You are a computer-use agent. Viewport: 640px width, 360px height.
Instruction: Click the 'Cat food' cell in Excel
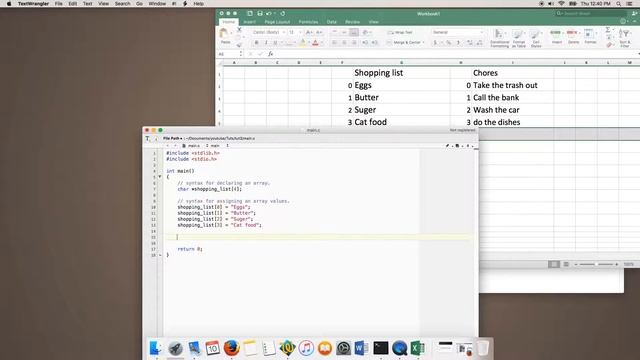tap(370, 122)
